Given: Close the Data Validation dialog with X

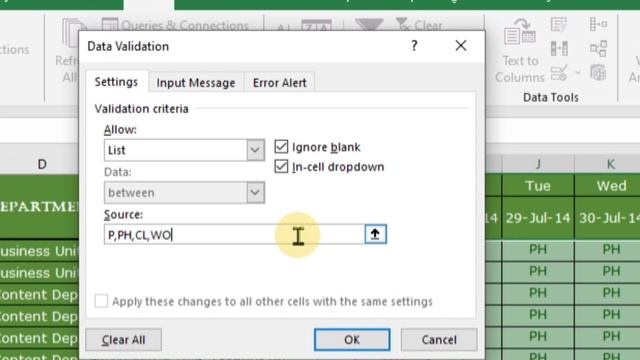Looking at the screenshot, I should (461, 45).
